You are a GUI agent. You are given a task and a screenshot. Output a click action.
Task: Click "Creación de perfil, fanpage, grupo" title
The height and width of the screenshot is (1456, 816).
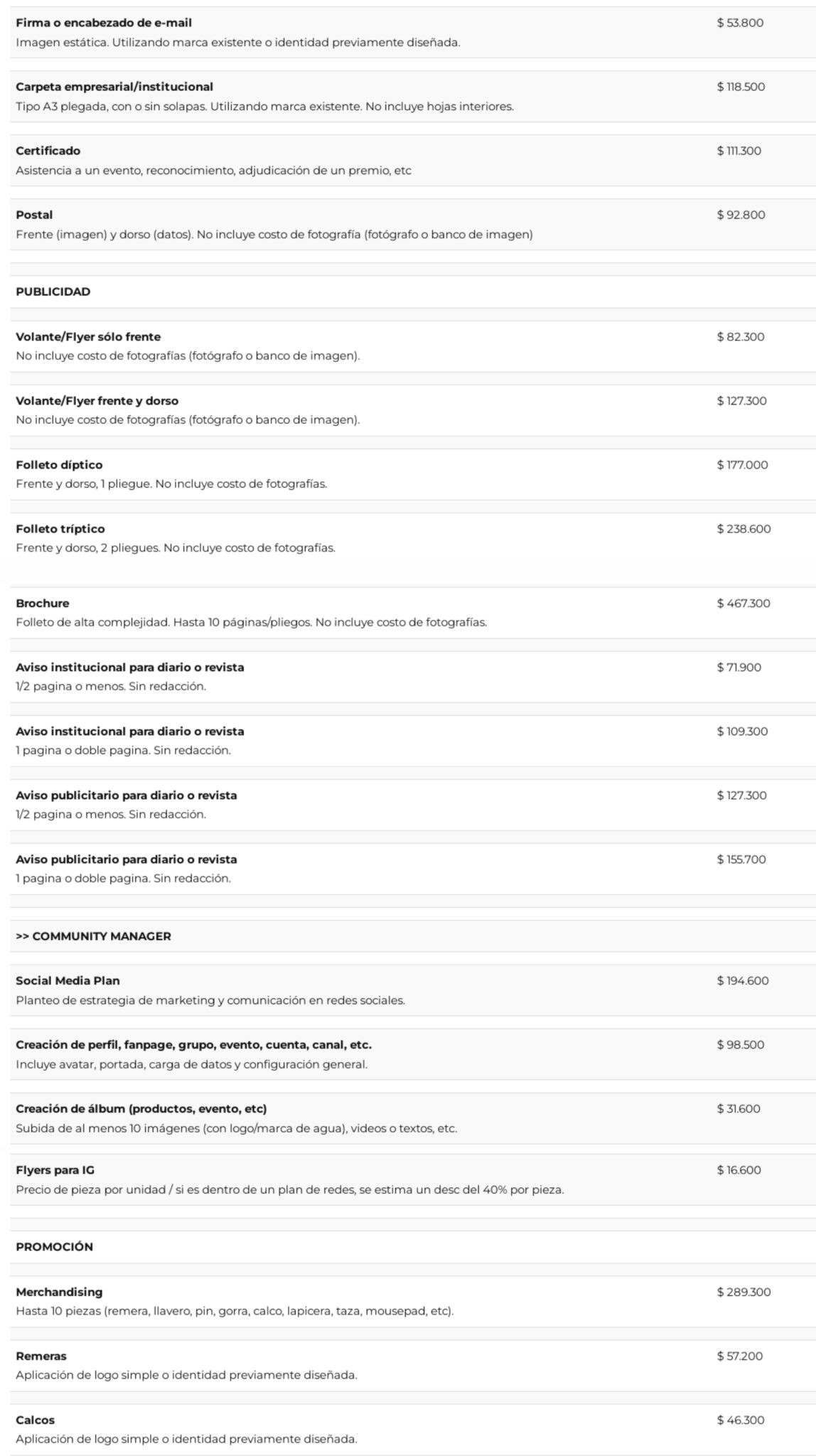click(x=193, y=1045)
